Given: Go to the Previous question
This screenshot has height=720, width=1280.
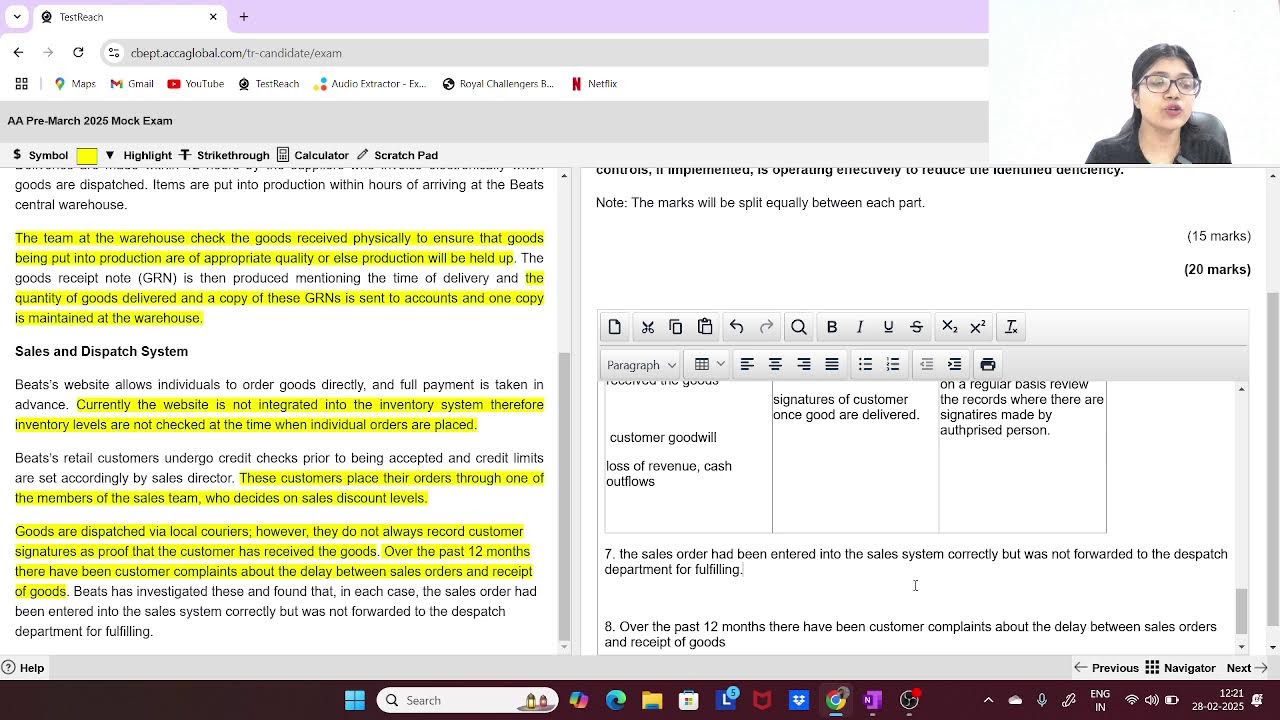Looking at the screenshot, I should point(1106,668).
